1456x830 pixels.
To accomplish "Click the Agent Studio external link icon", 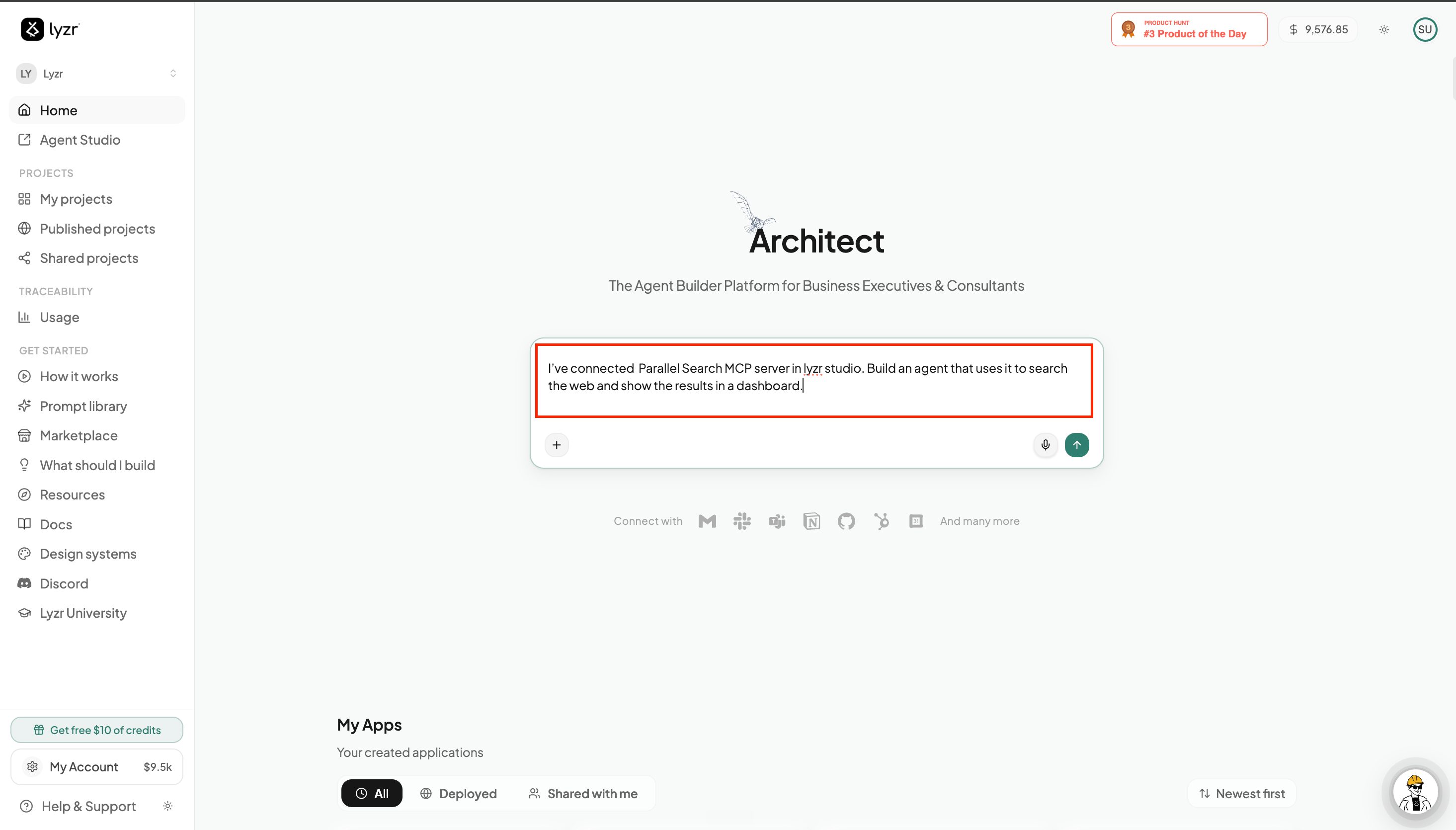I will [x=24, y=140].
